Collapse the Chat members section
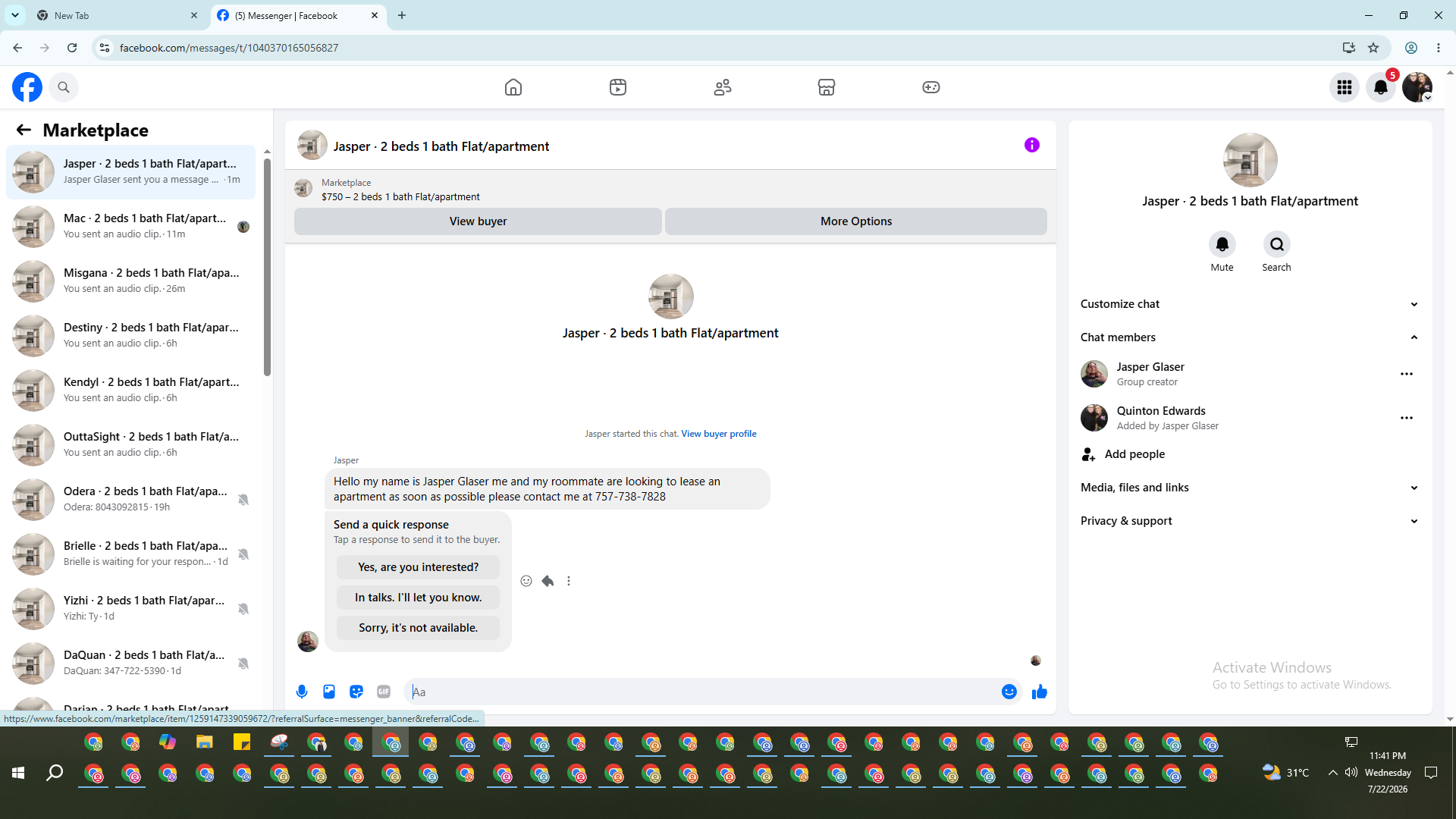Viewport: 1456px width, 819px height. pyautogui.click(x=1249, y=337)
